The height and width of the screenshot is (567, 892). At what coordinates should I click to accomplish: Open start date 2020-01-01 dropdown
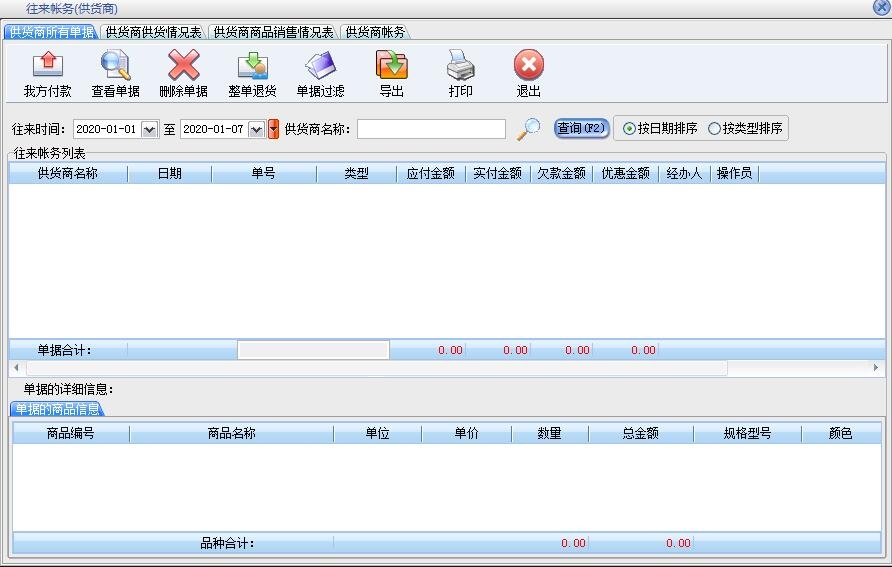coord(150,130)
